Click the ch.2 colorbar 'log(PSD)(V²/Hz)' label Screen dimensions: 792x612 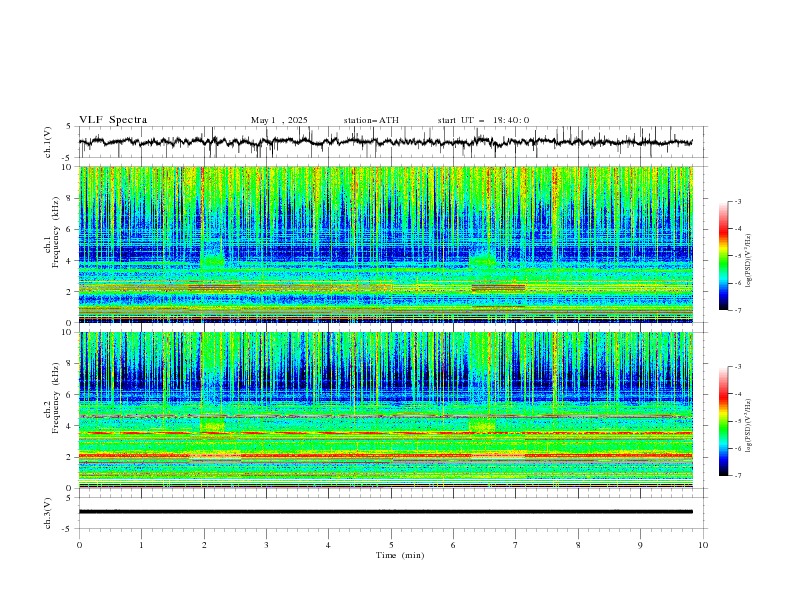click(x=749, y=426)
